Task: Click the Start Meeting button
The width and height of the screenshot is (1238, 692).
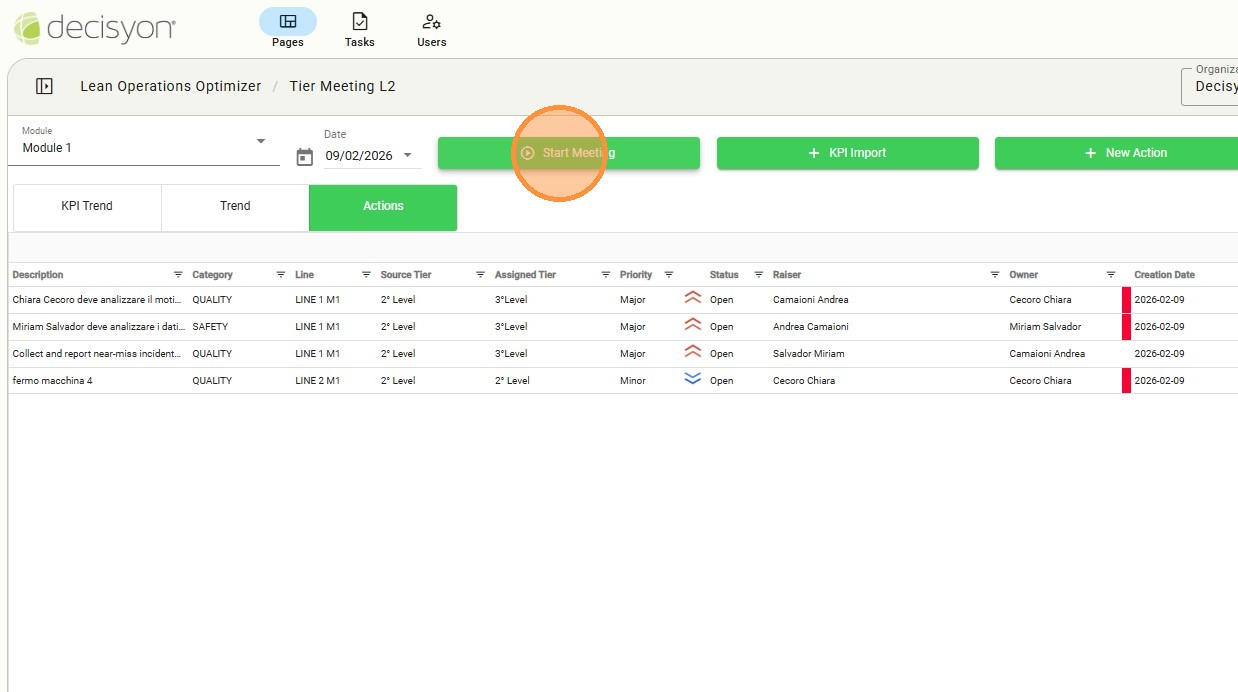Action: [568, 153]
